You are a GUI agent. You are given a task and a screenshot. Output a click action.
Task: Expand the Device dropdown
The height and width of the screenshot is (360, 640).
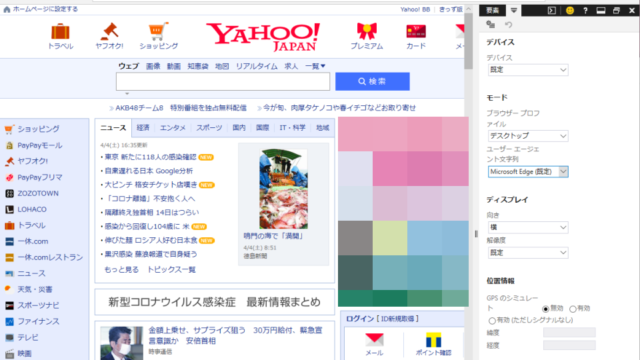coord(528,70)
